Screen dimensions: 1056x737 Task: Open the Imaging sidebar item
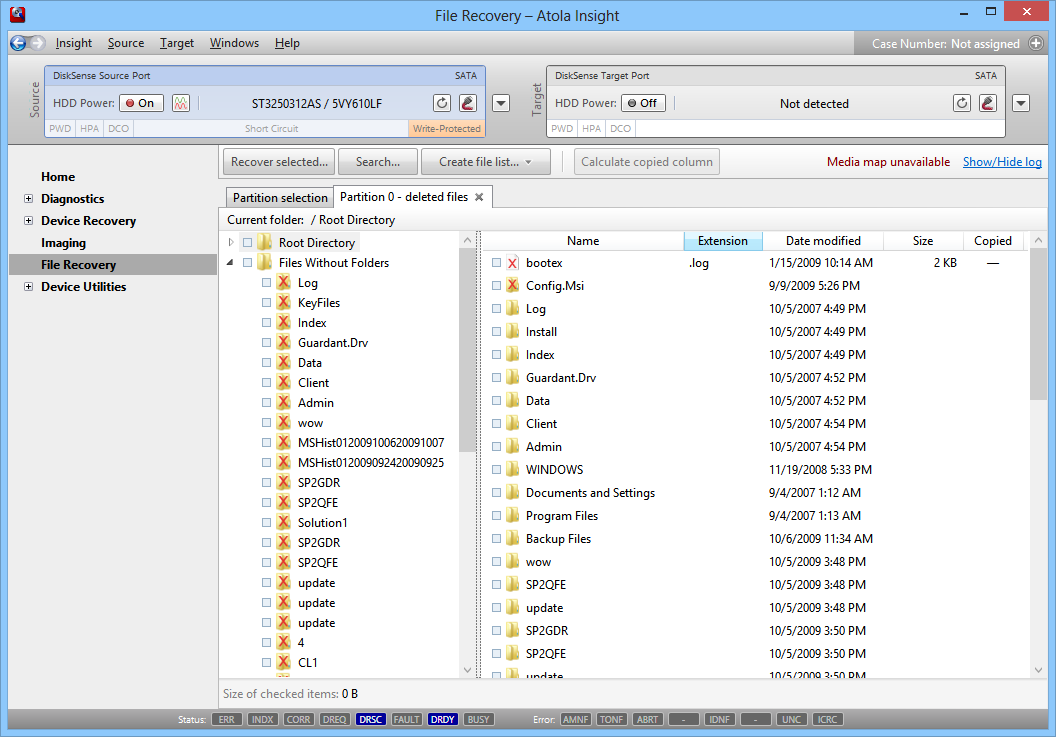click(x=63, y=243)
